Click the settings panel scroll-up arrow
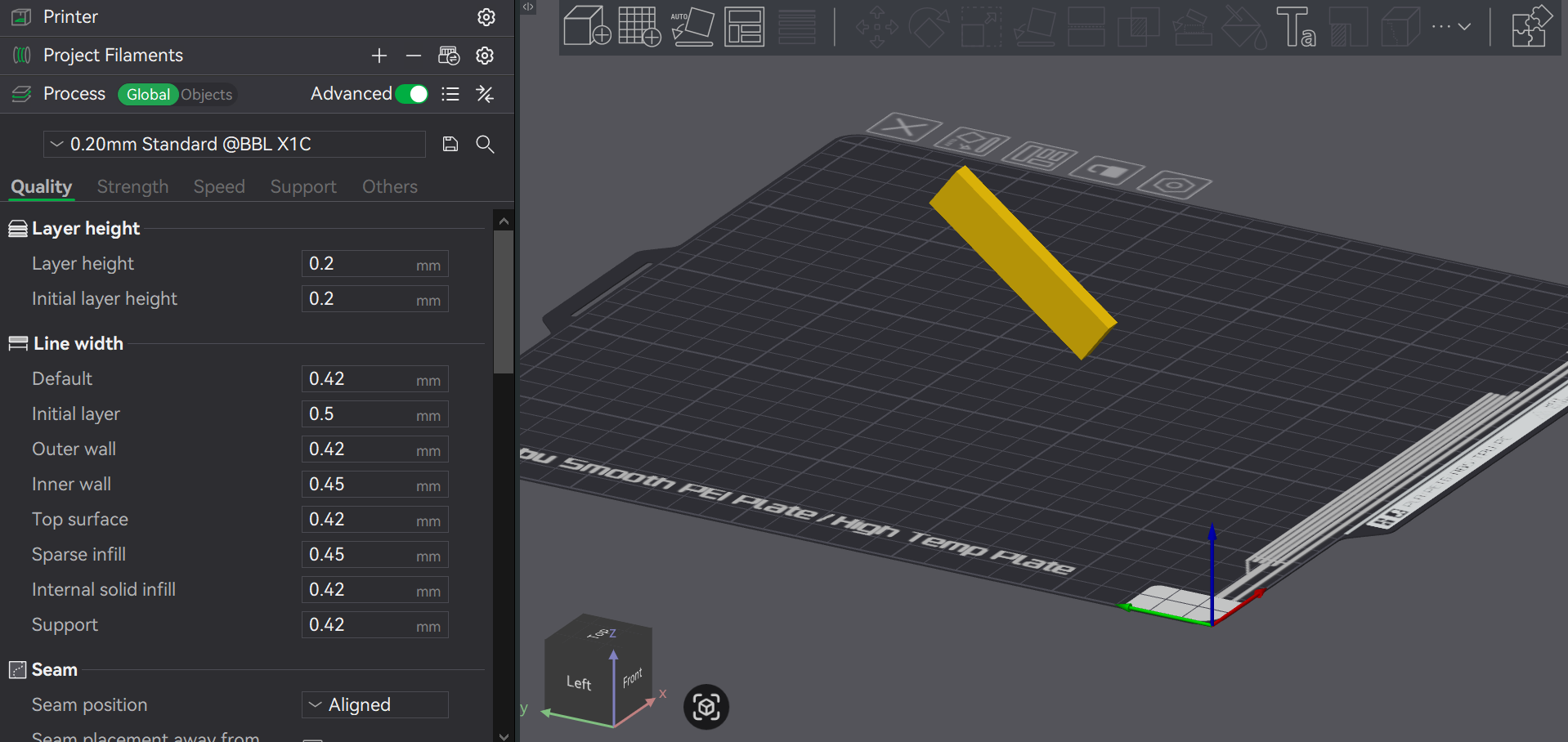Viewport: 1568px width, 742px height. tap(504, 221)
